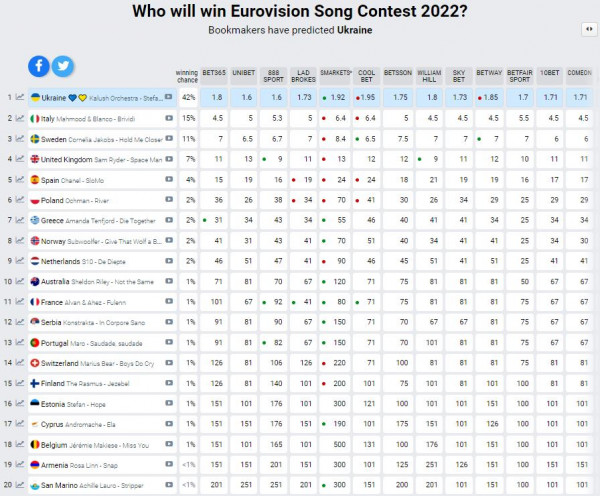The height and width of the screenshot is (496, 600).
Task: Open the Estonia Stefan - Hope link
Action: click(90, 404)
